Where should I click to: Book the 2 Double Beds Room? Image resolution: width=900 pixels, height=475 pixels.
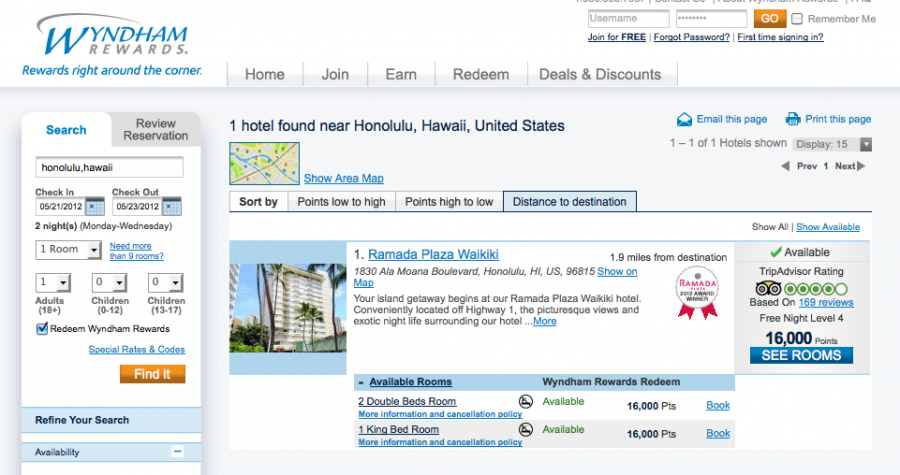pyautogui.click(x=717, y=406)
